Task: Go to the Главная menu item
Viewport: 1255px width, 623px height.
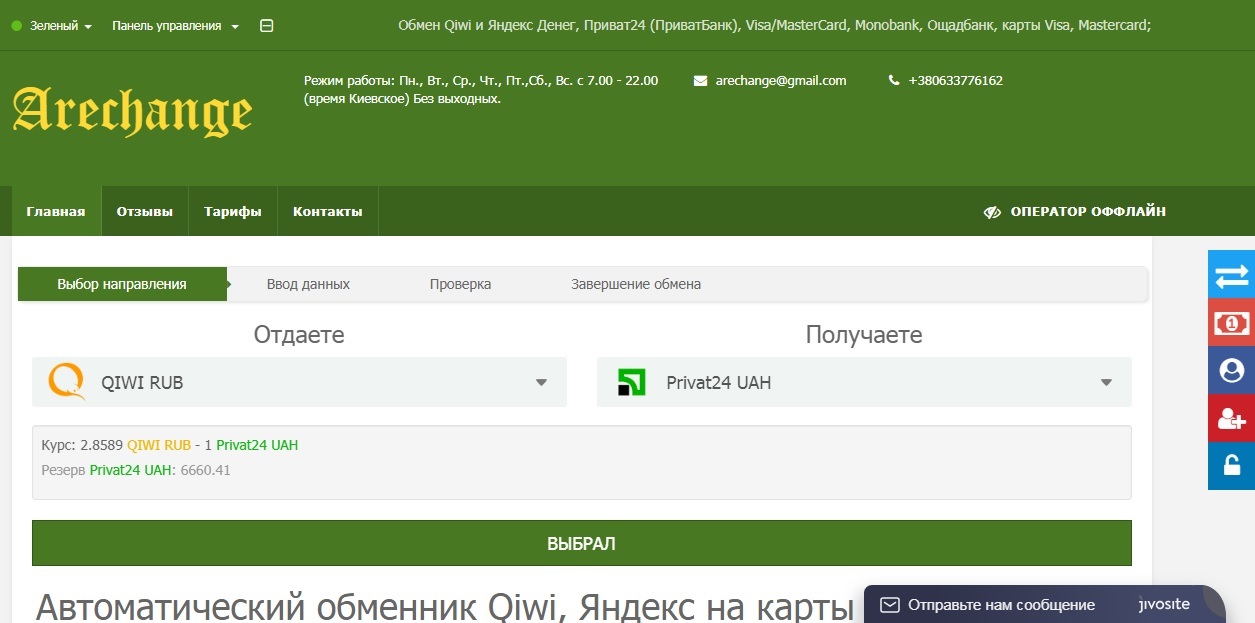Action: tap(56, 212)
